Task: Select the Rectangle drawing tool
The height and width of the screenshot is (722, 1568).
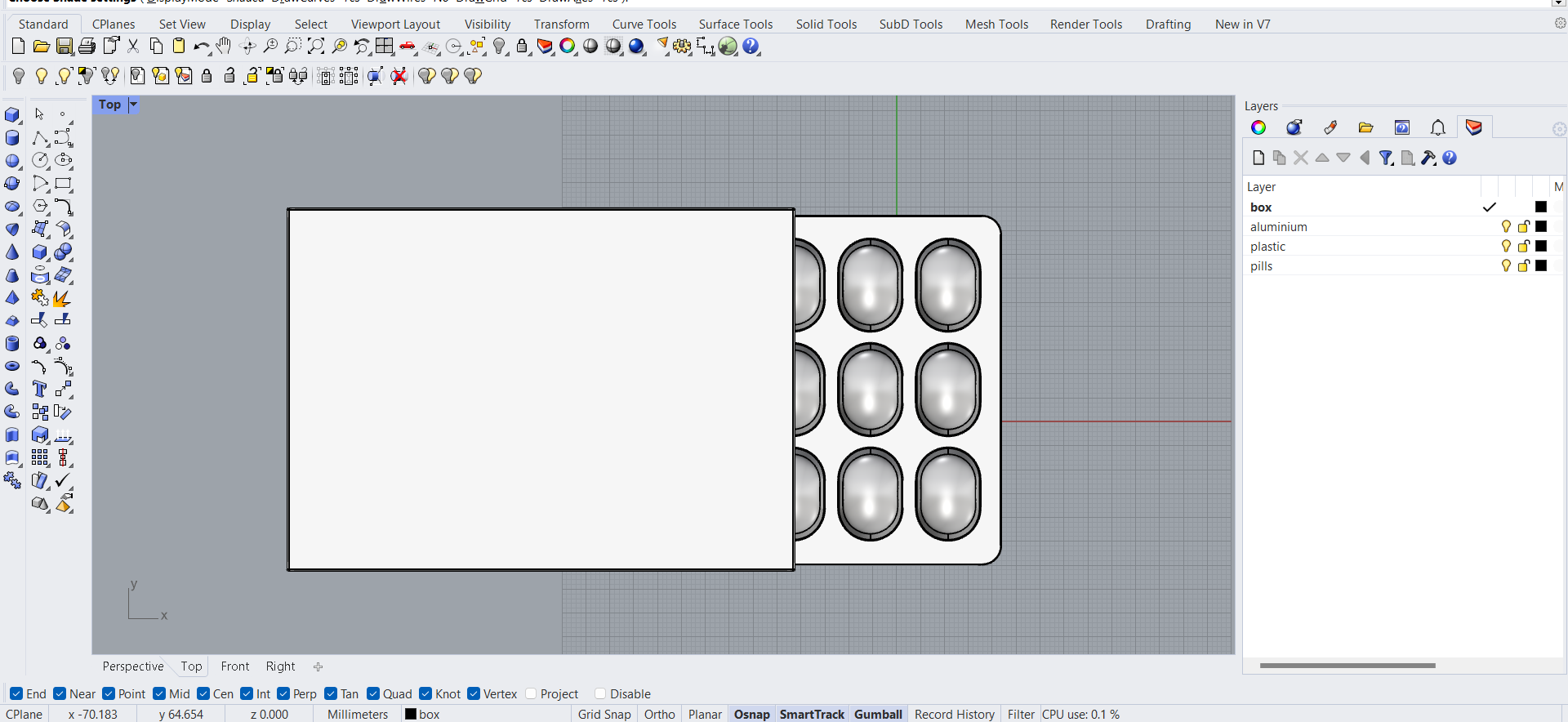Action: pos(63,184)
